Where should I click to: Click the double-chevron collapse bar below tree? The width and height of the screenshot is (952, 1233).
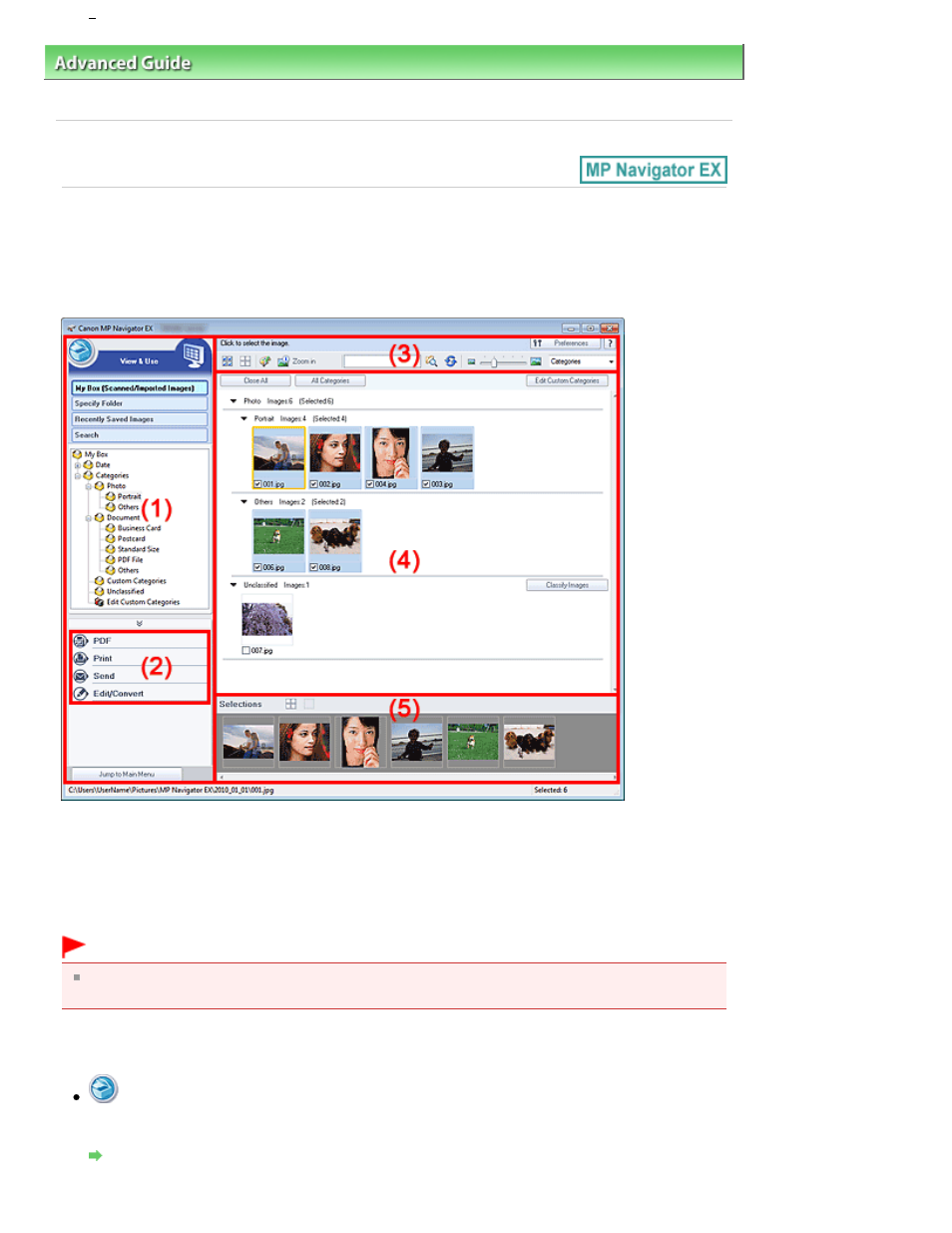139,622
